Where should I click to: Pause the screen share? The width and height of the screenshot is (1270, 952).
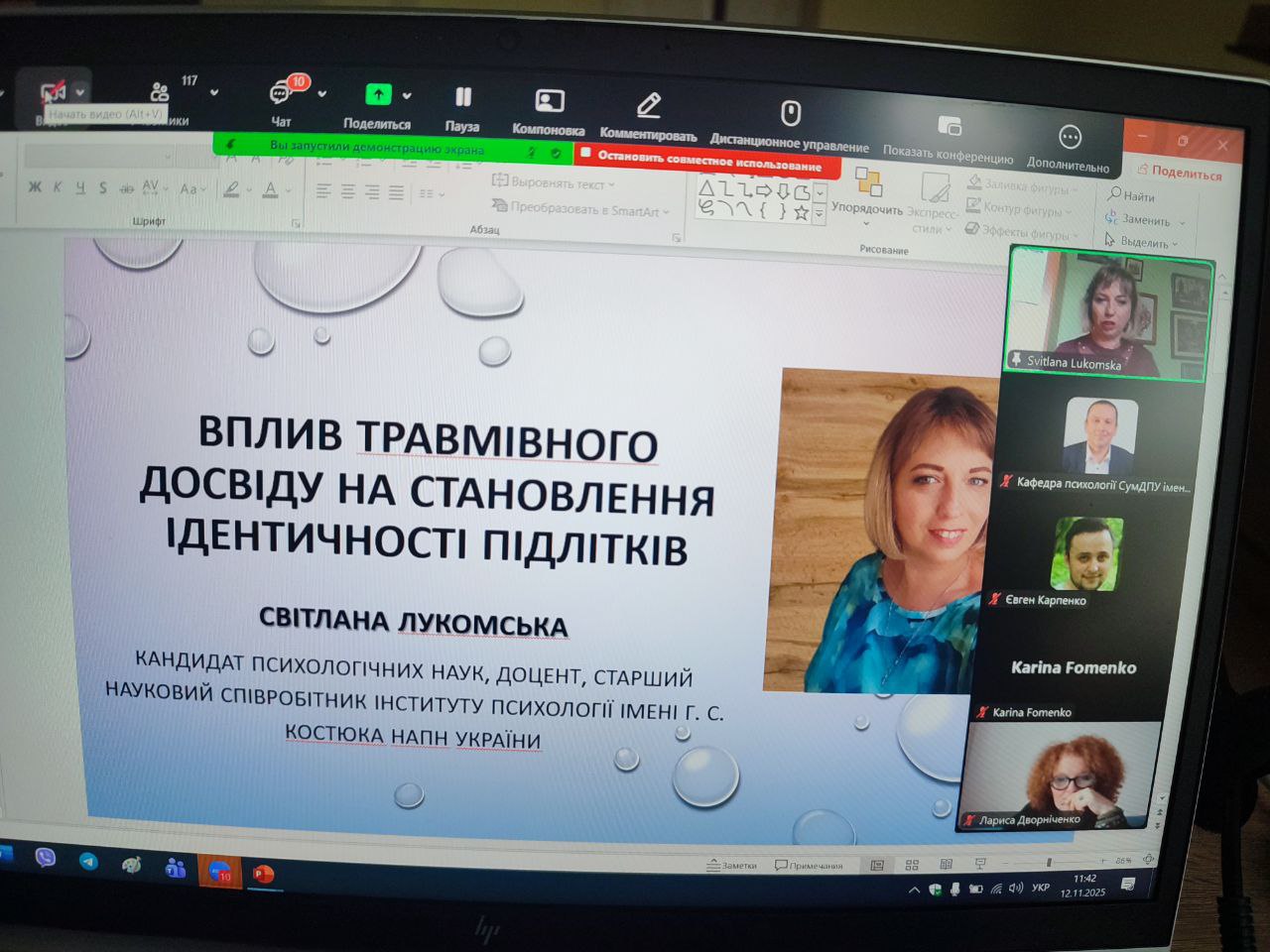pos(462,98)
